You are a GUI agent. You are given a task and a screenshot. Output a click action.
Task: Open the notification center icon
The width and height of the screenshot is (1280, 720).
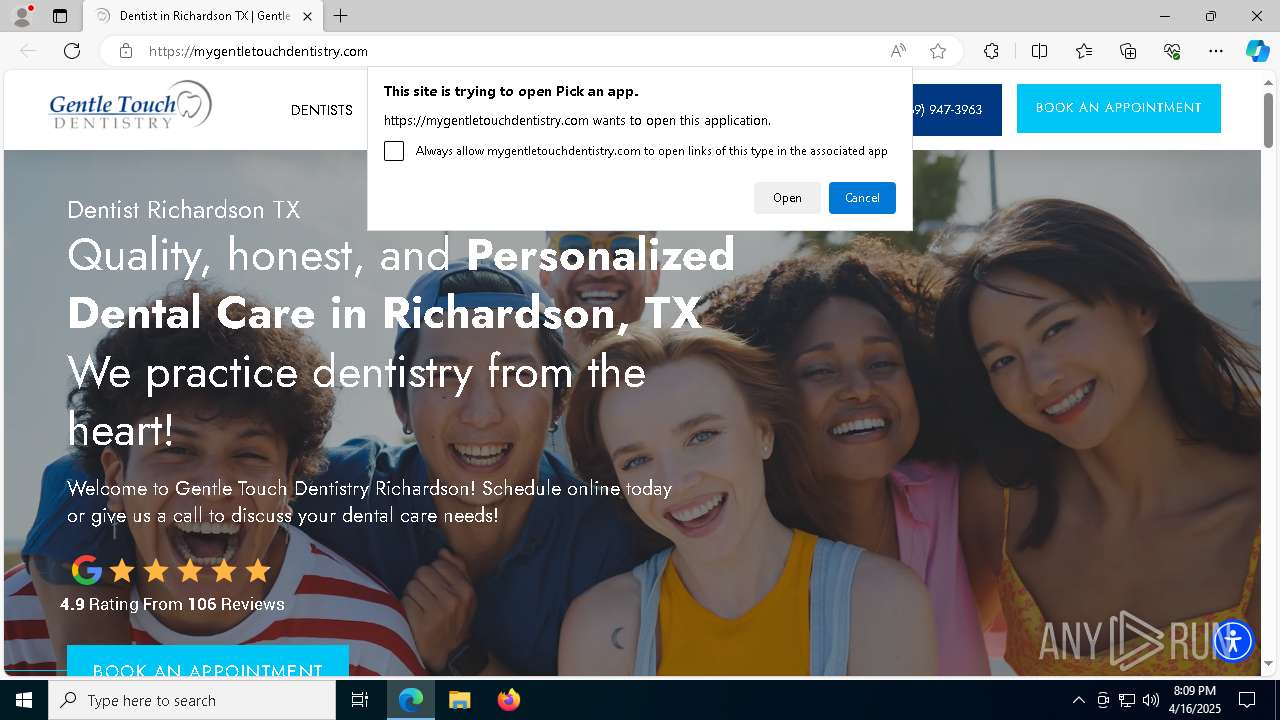tap(1247, 700)
